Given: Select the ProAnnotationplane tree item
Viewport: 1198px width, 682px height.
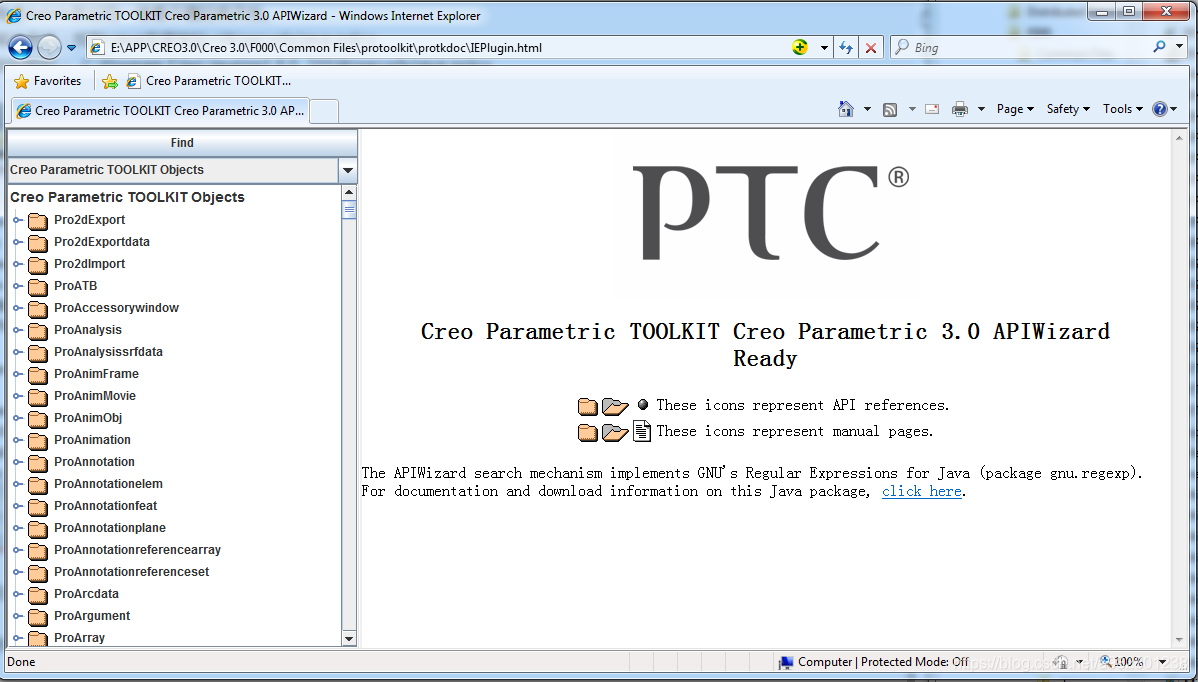Looking at the screenshot, I should (110, 528).
